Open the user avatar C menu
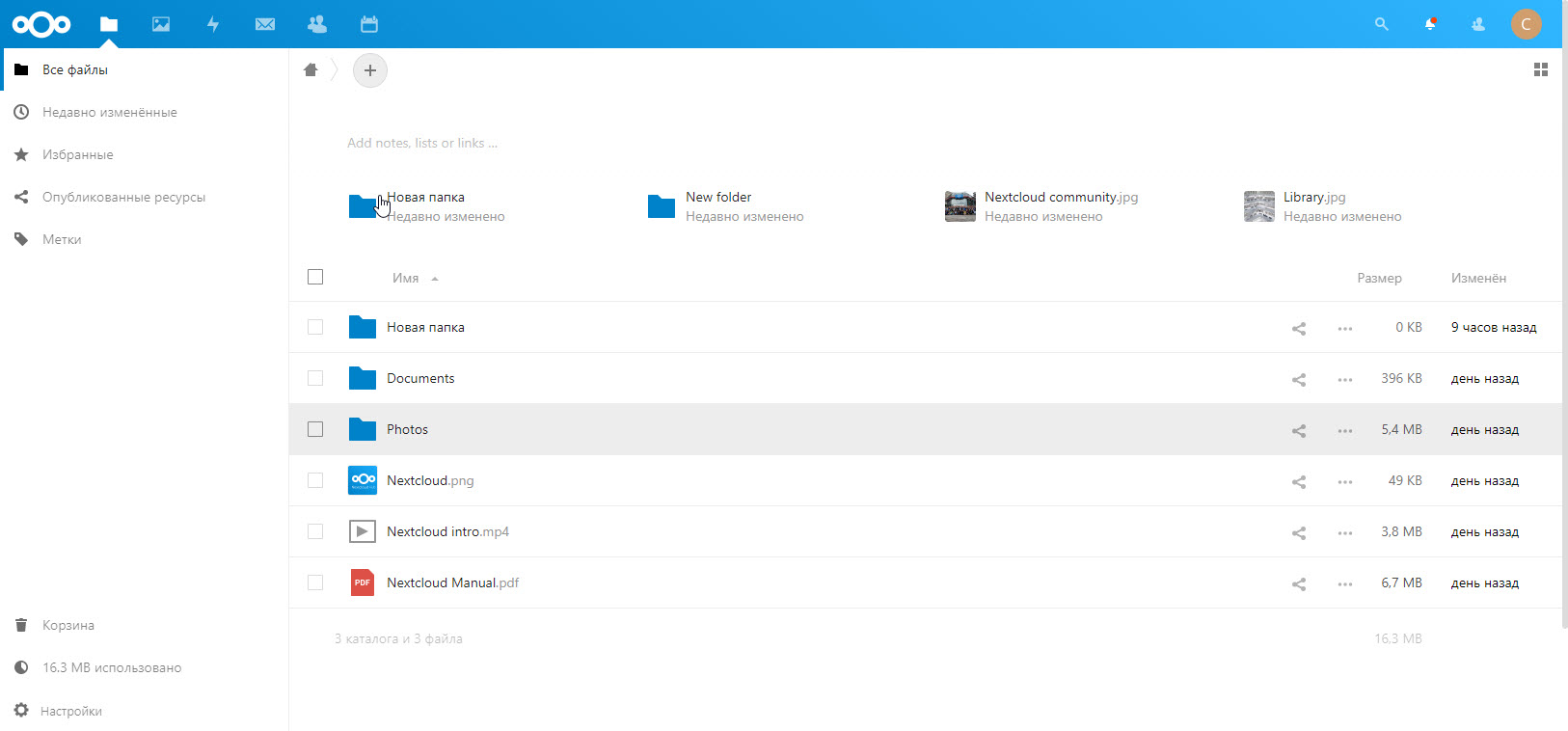 point(1527,24)
